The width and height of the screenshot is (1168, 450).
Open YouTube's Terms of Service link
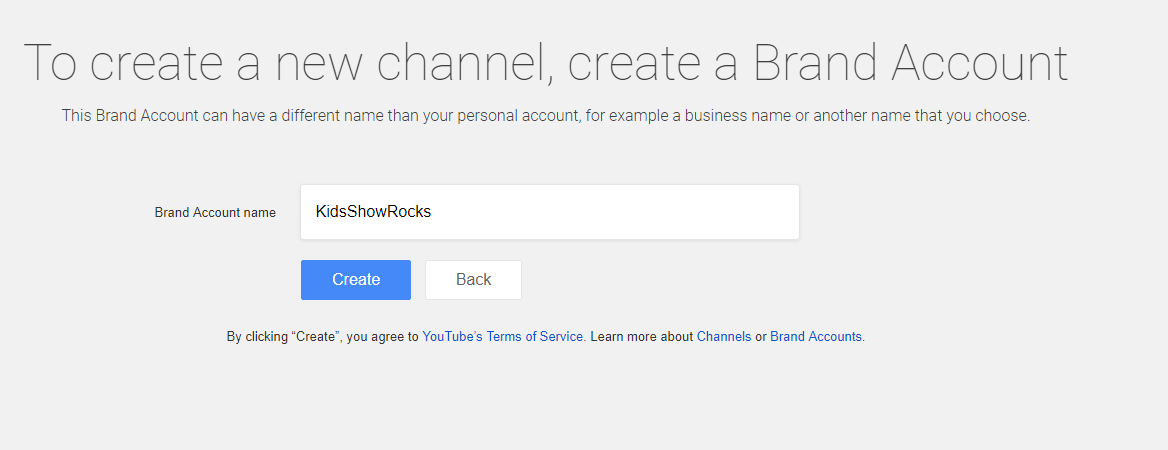(502, 337)
